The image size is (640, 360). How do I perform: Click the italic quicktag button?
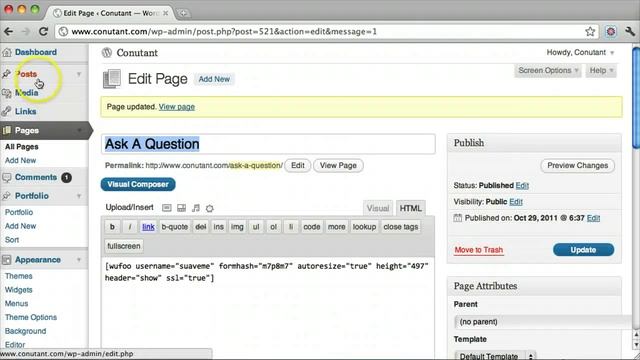point(130,227)
